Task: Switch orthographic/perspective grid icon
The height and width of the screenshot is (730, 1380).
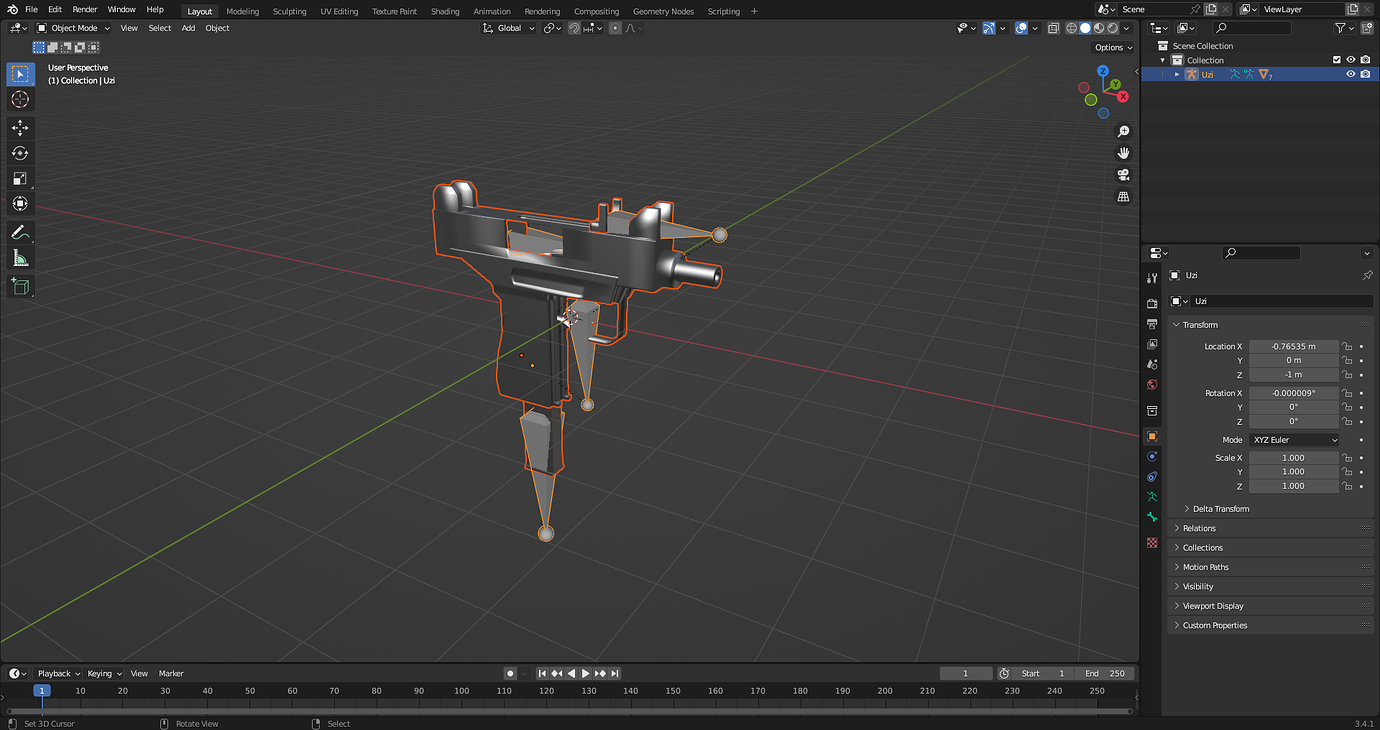Action: point(1123,197)
